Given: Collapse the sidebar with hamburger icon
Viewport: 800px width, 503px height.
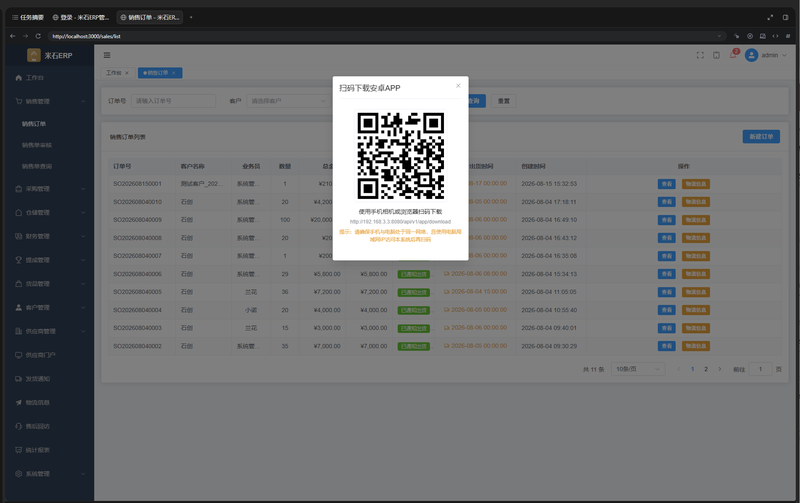Looking at the screenshot, I should 107,55.
